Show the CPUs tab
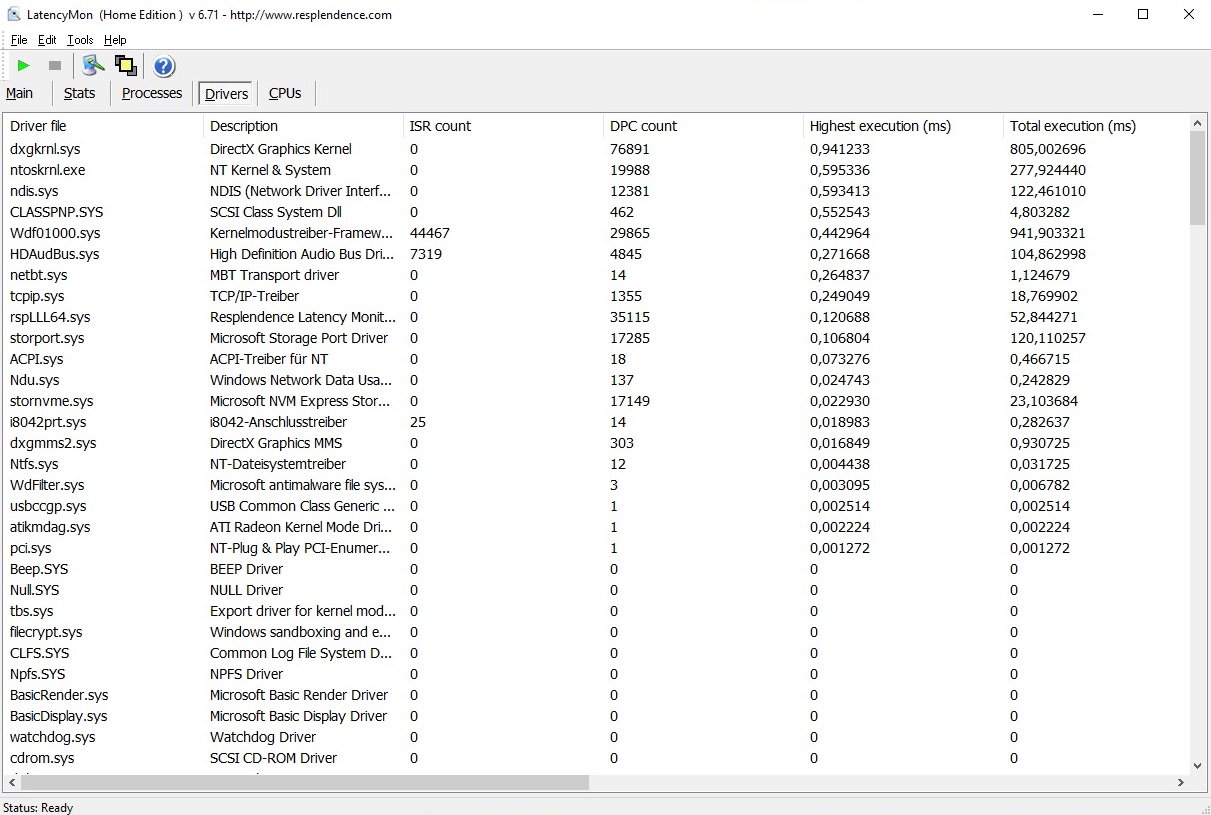 (x=285, y=93)
